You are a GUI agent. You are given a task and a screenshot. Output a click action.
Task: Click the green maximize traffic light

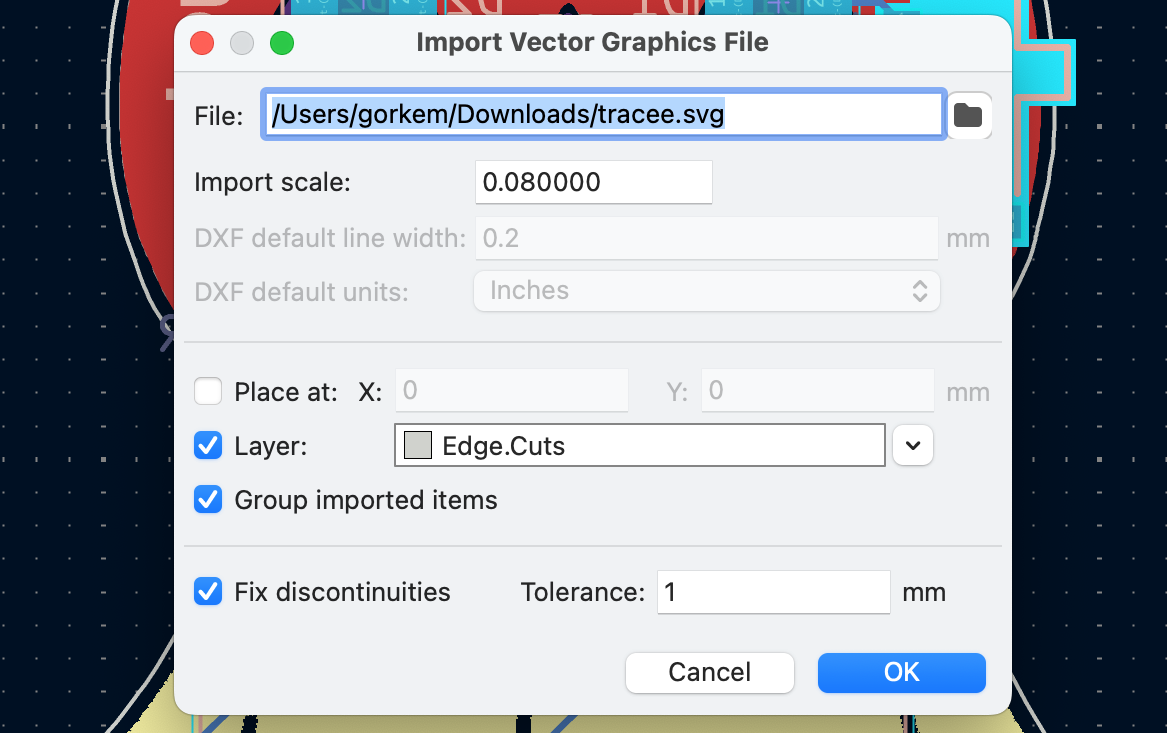click(x=282, y=43)
